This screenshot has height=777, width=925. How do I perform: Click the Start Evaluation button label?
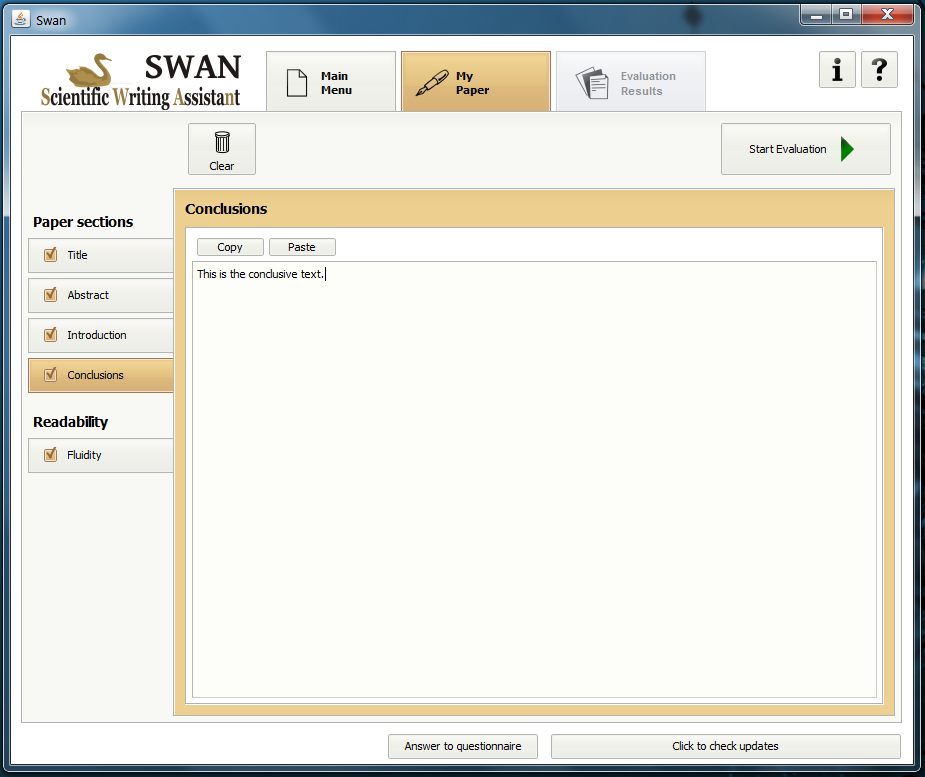point(788,149)
